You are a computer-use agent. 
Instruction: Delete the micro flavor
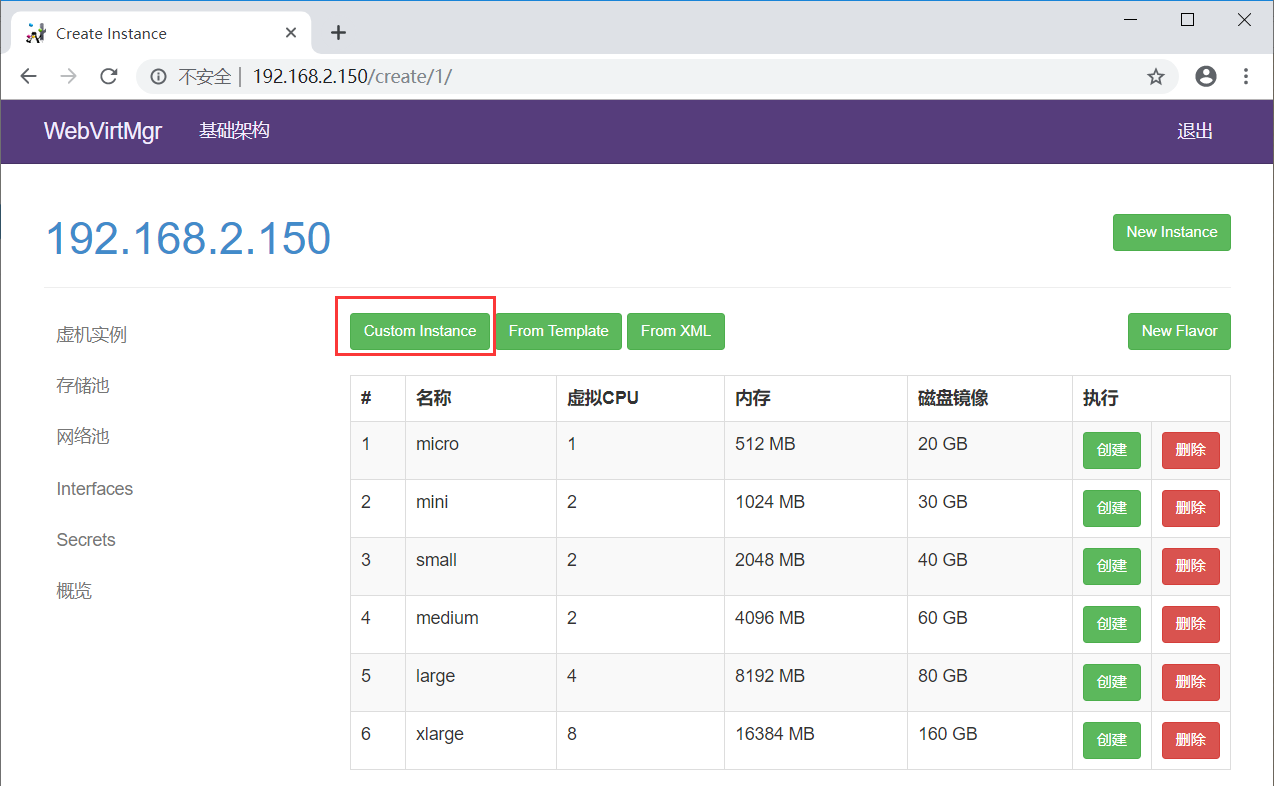[1191, 450]
